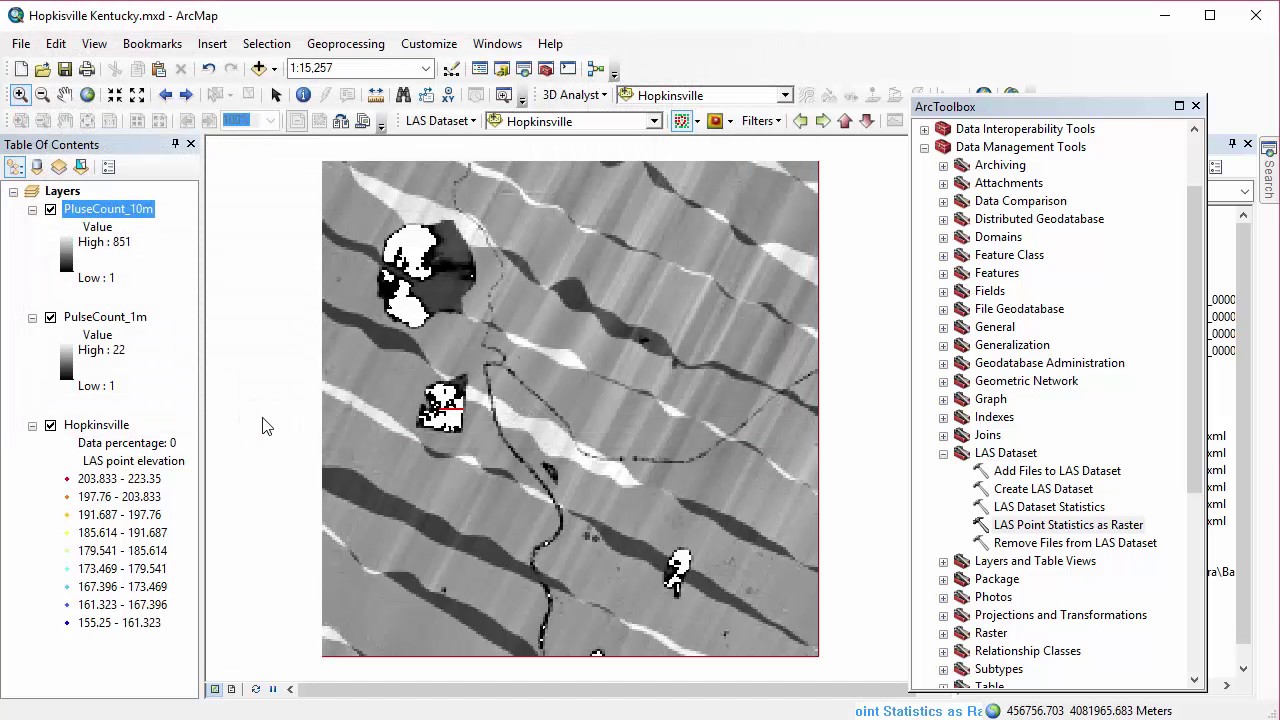Viewport: 1280px width, 720px height.
Task: Activate the Pan hand tool
Action: (65, 95)
